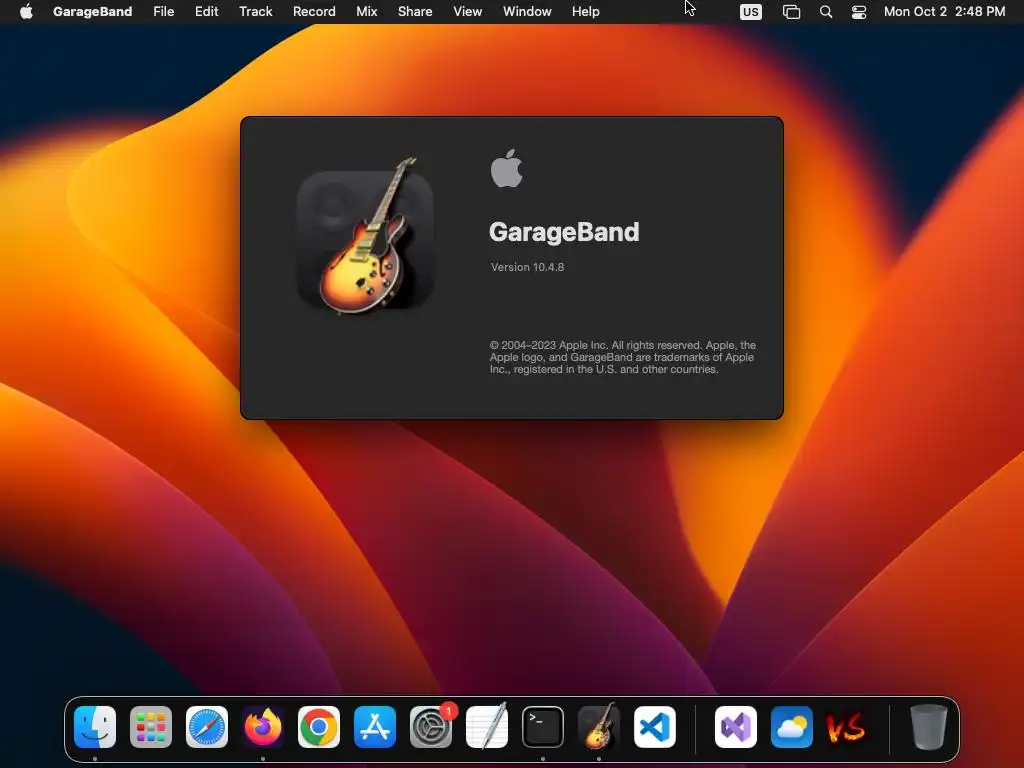Open Terminal from the Dock
The image size is (1024, 768).
(x=543, y=726)
